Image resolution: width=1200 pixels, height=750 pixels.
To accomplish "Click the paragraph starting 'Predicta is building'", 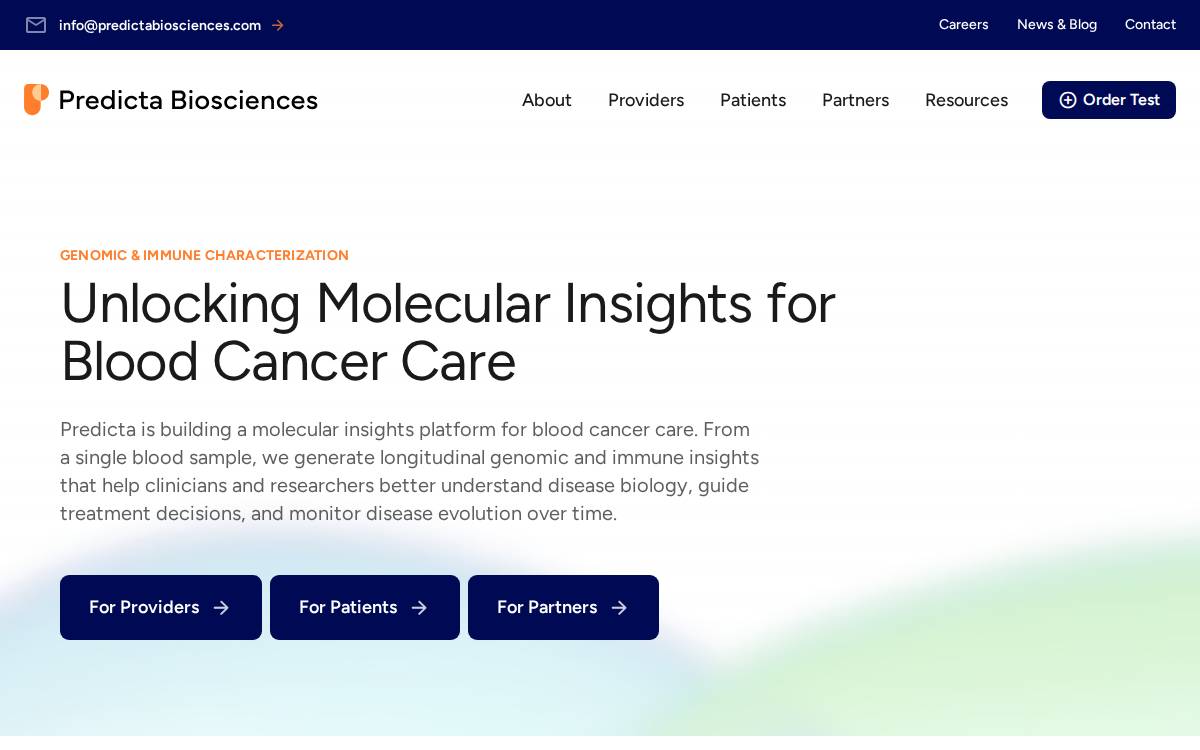I will 410,471.
